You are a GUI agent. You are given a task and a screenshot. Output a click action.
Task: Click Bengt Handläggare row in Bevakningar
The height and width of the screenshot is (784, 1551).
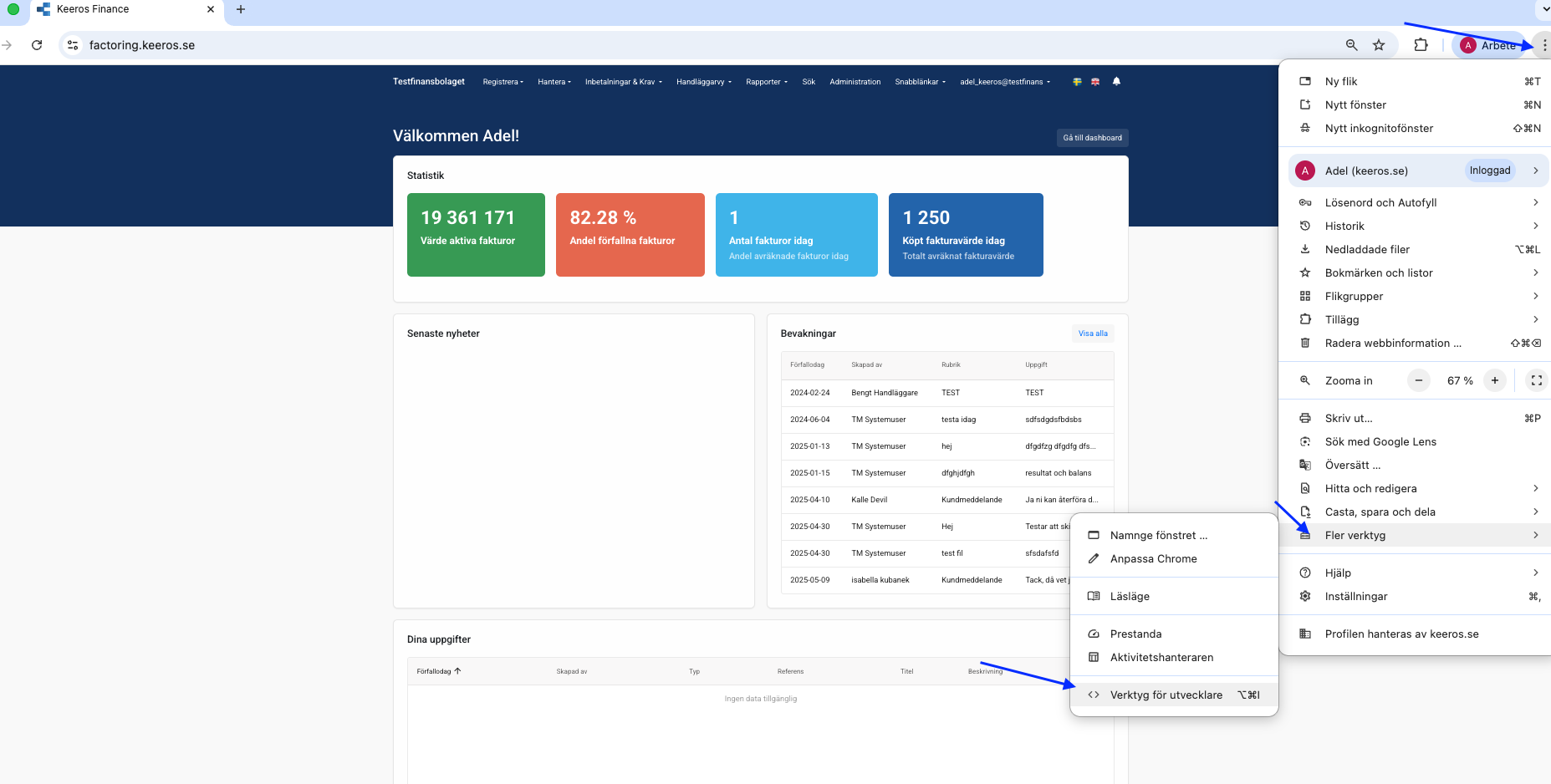coord(946,393)
